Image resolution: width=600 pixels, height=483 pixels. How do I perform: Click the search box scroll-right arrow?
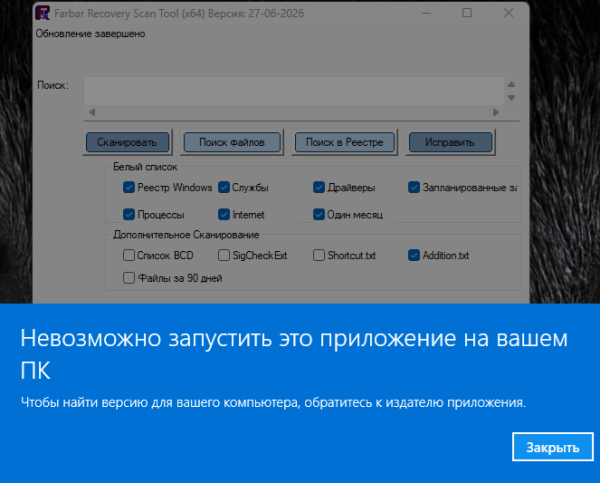click(x=496, y=112)
